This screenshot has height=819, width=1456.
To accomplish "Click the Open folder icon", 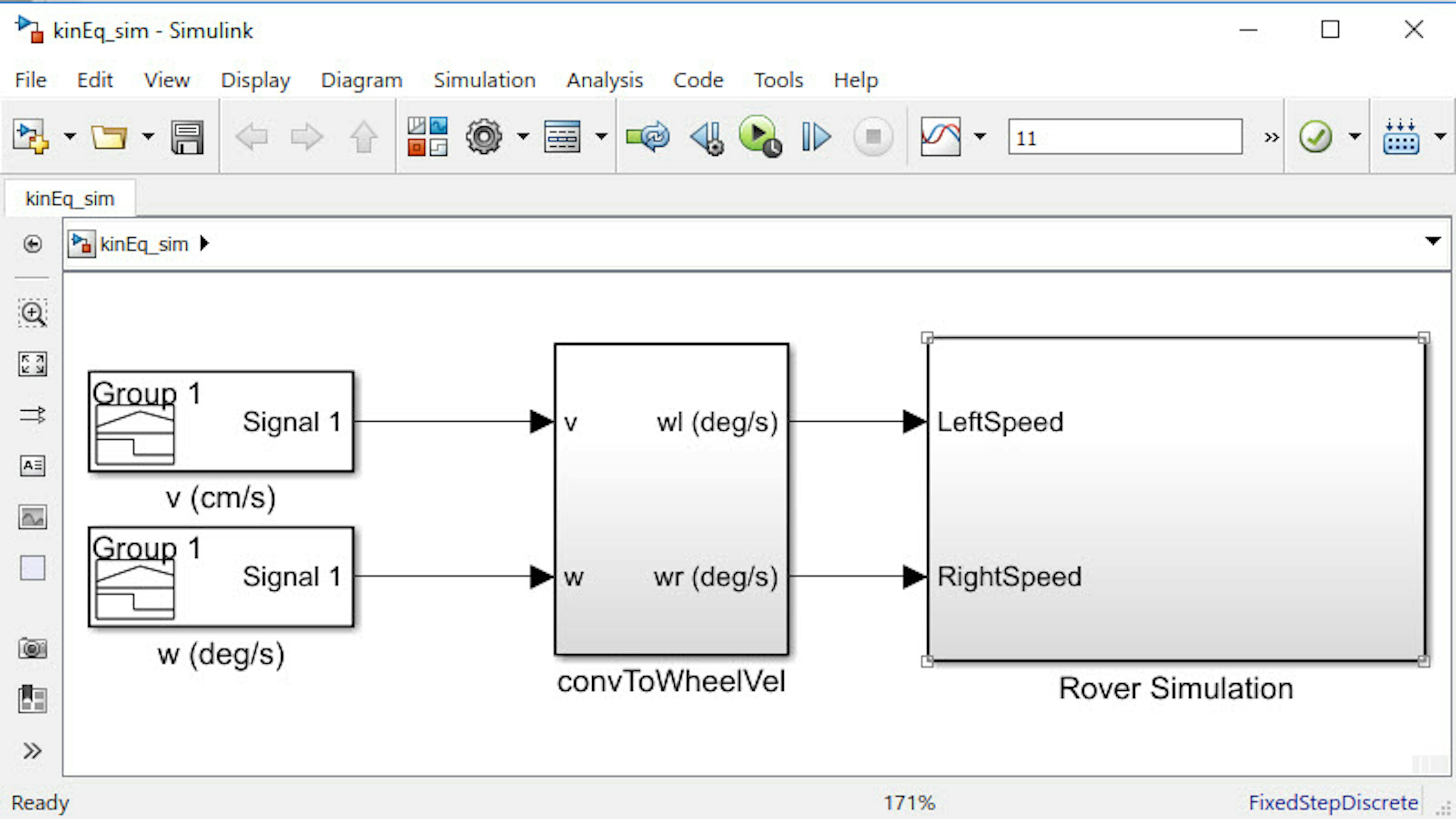I will click(109, 137).
